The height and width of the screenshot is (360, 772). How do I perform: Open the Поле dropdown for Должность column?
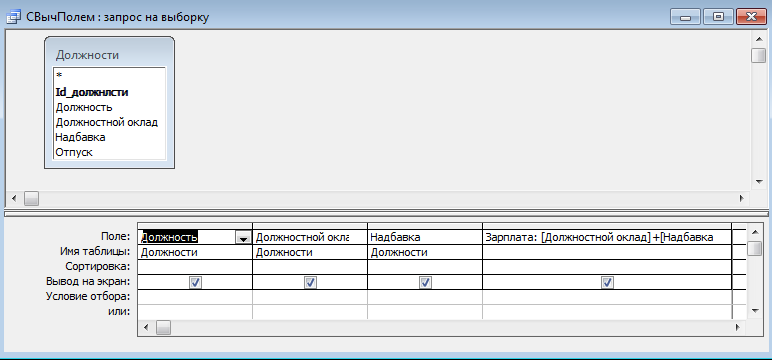[243, 237]
